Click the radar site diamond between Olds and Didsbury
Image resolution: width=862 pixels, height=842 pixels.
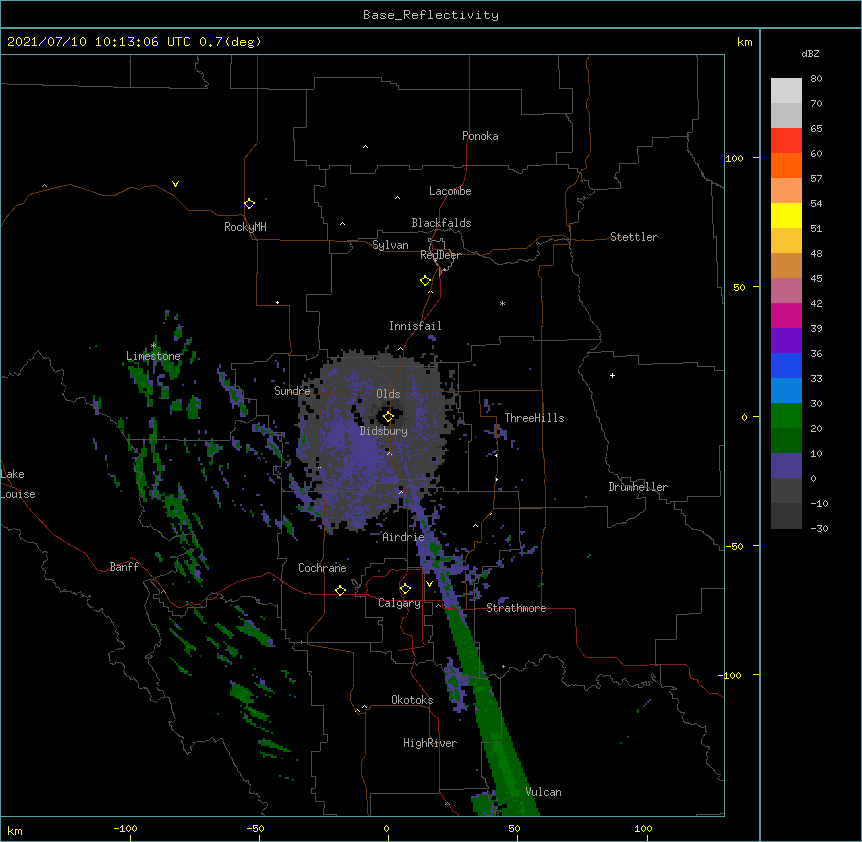(388, 417)
